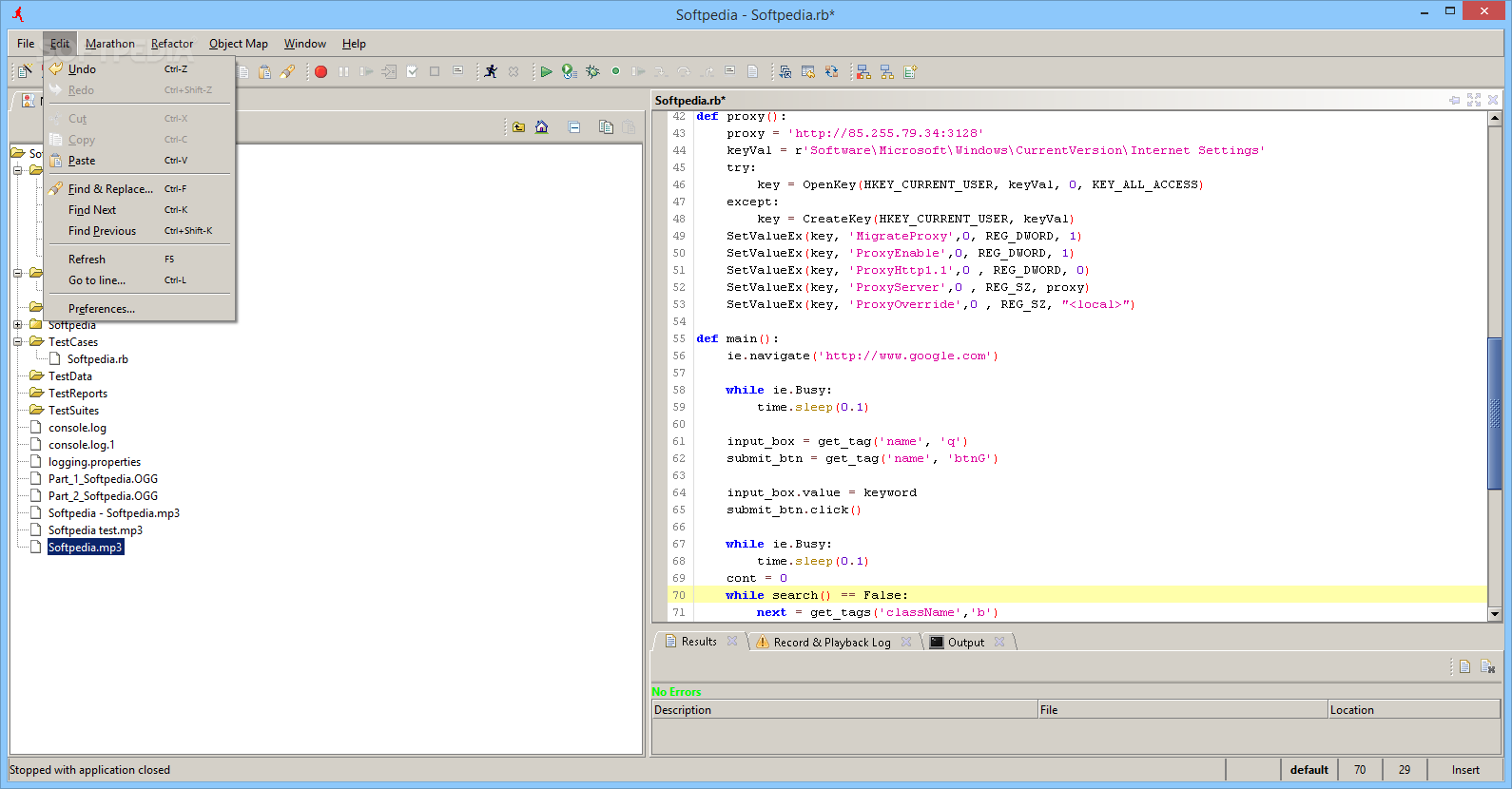This screenshot has width=1512, height=789.
Task: Select Part_1_Softpedia.OGG file
Action: coord(103,479)
